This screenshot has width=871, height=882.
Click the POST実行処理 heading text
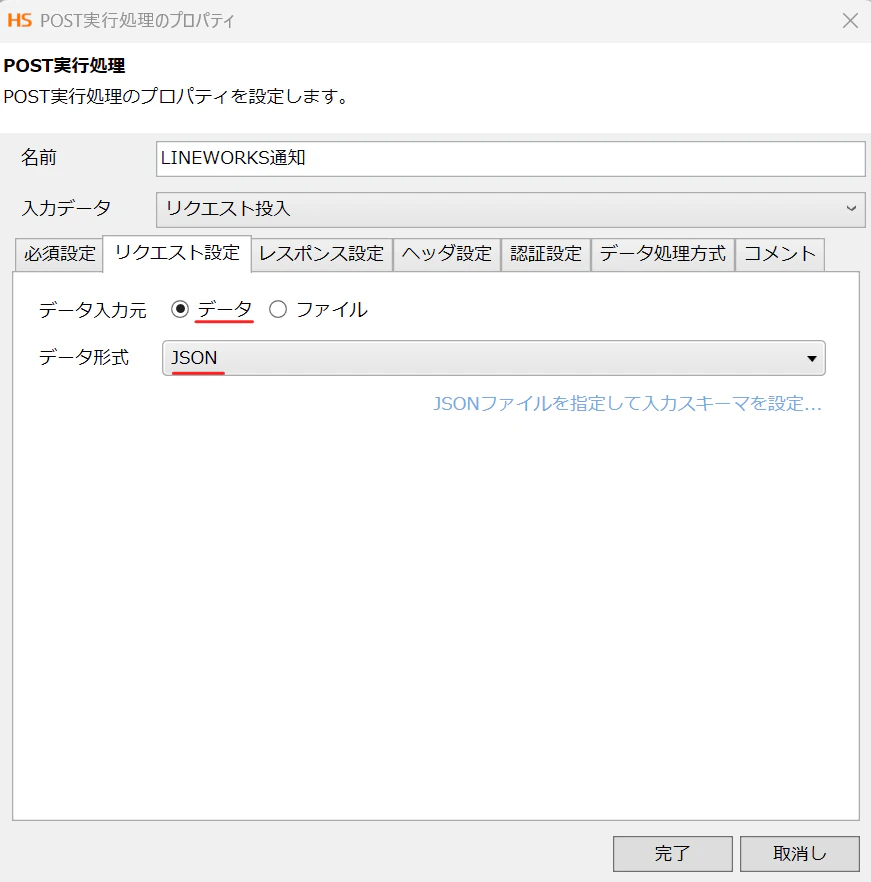click(x=65, y=66)
